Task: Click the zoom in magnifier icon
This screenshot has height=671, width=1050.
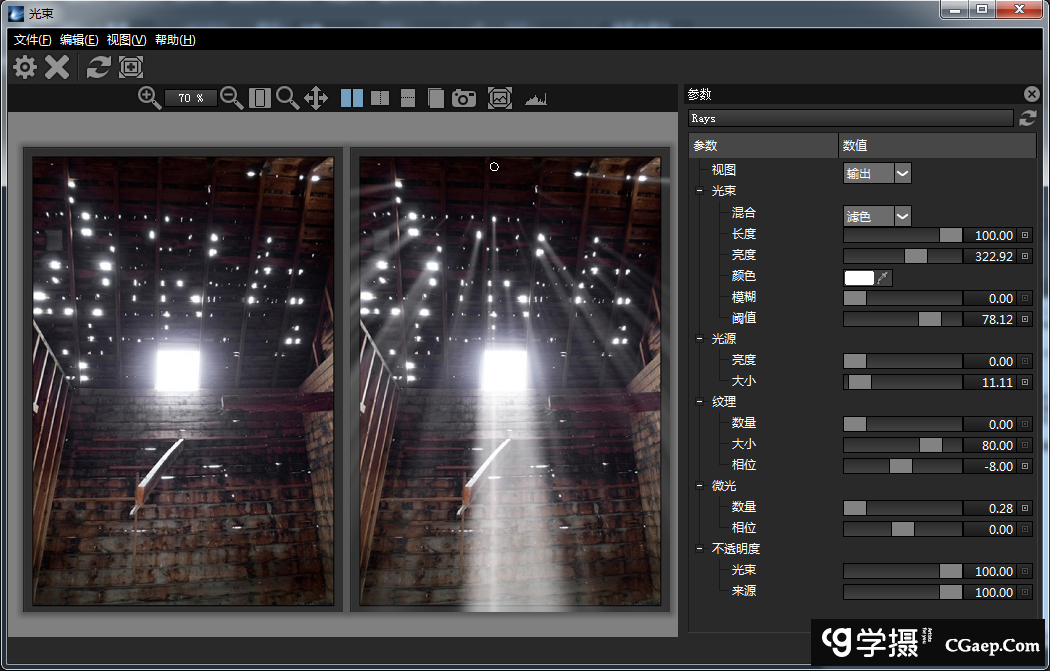Action: coord(150,97)
